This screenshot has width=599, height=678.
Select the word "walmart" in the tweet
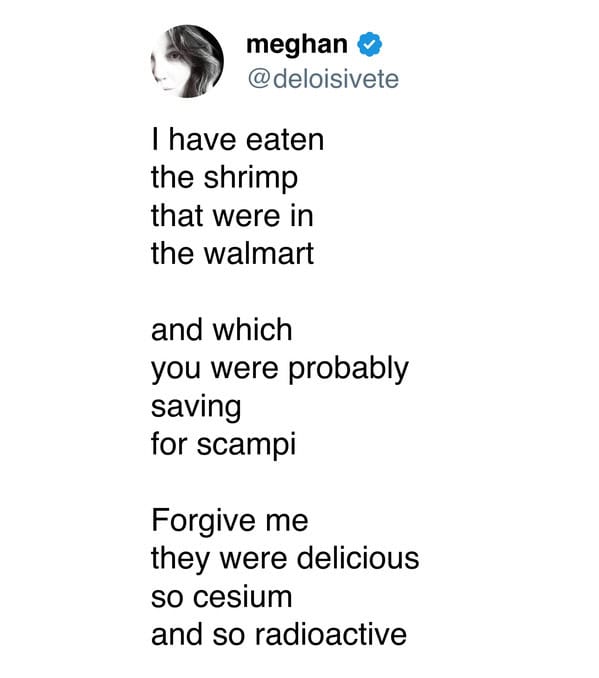[x=259, y=254]
